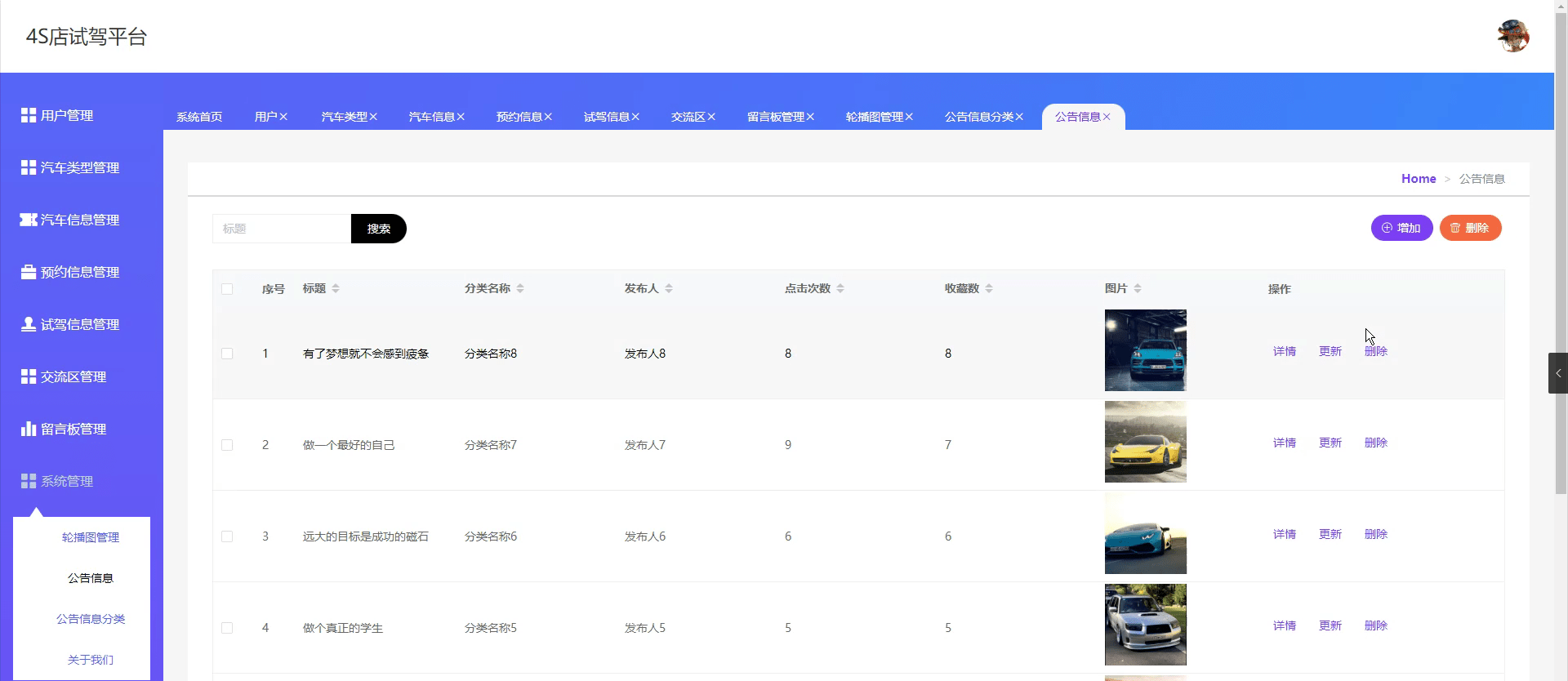Image resolution: width=1568 pixels, height=681 pixels.
Task: Switch to 汽车类型 tab
Action: [344, 117]
